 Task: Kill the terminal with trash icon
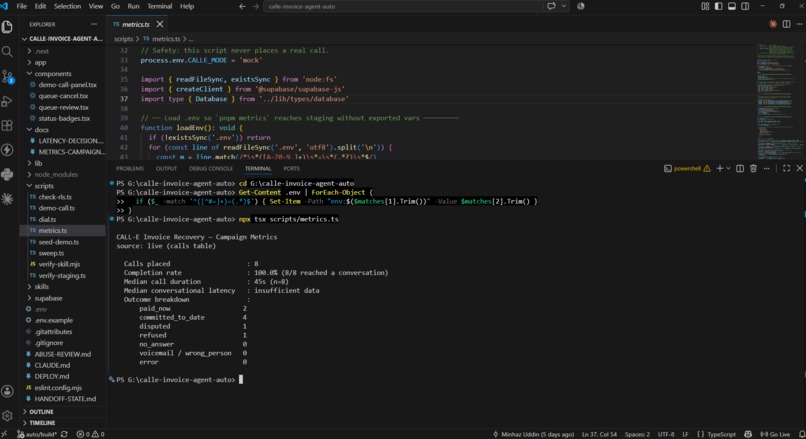pyautogui.click(x=753, y=169)
